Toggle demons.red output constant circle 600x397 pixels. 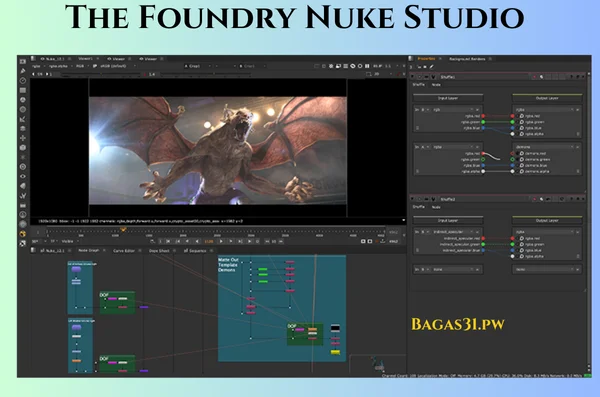(522, 154)
